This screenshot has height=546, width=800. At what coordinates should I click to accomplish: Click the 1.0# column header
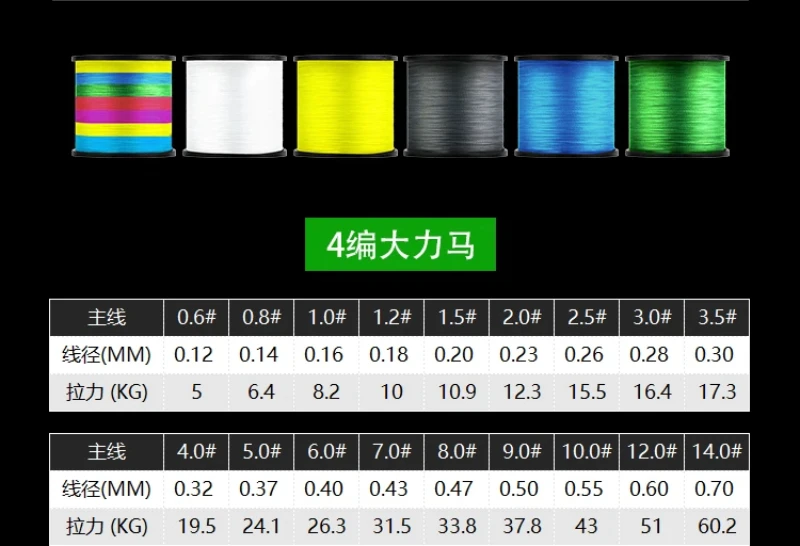pyautogui.click(x=327, y=317)
